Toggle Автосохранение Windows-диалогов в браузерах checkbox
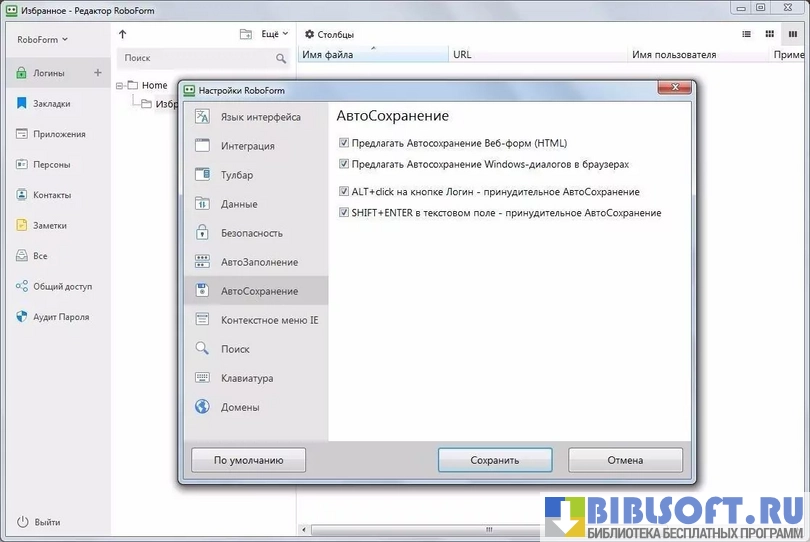 tap(344, 163)
